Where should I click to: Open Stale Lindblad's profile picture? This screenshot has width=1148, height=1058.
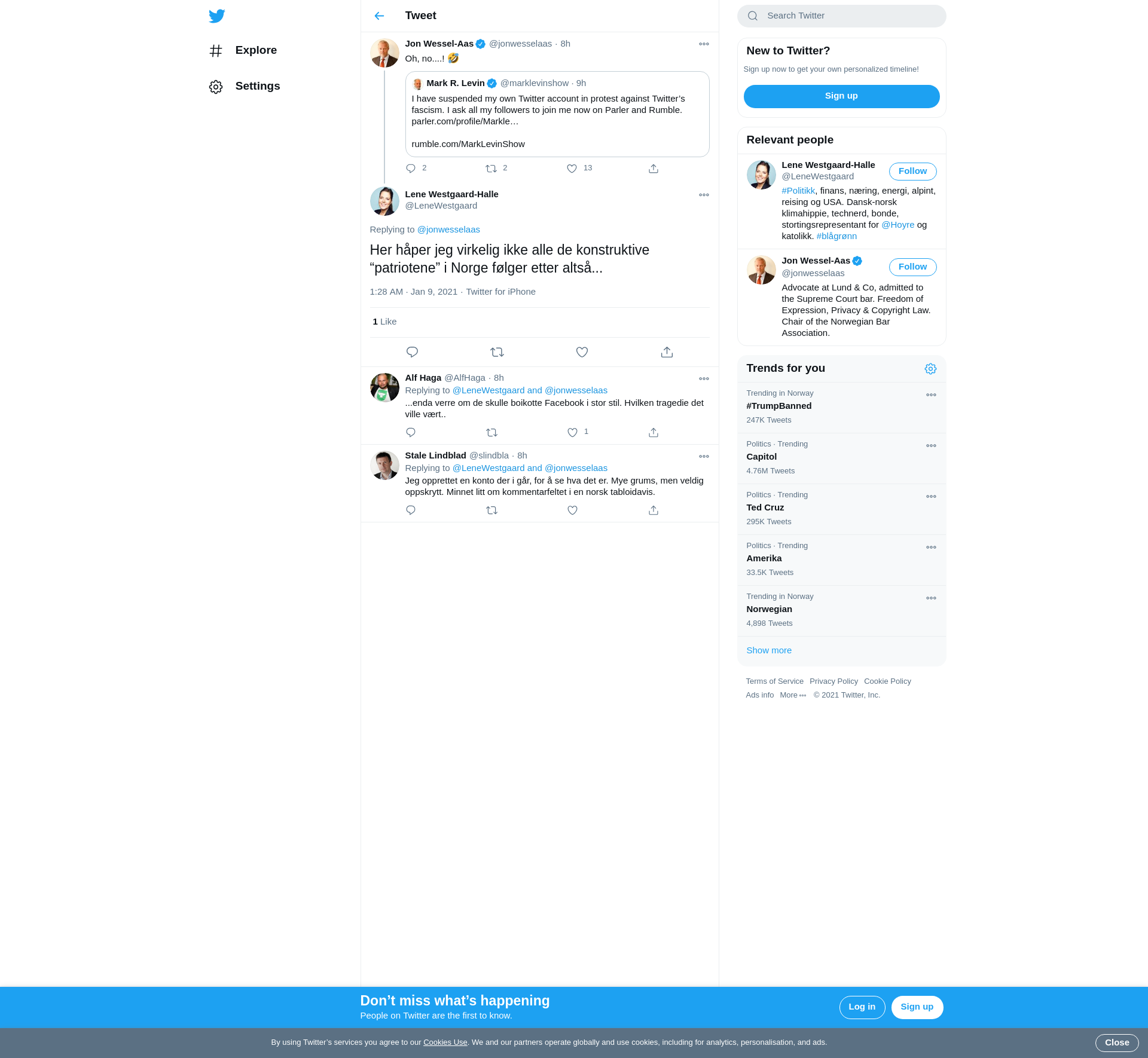tap(384, 466)
